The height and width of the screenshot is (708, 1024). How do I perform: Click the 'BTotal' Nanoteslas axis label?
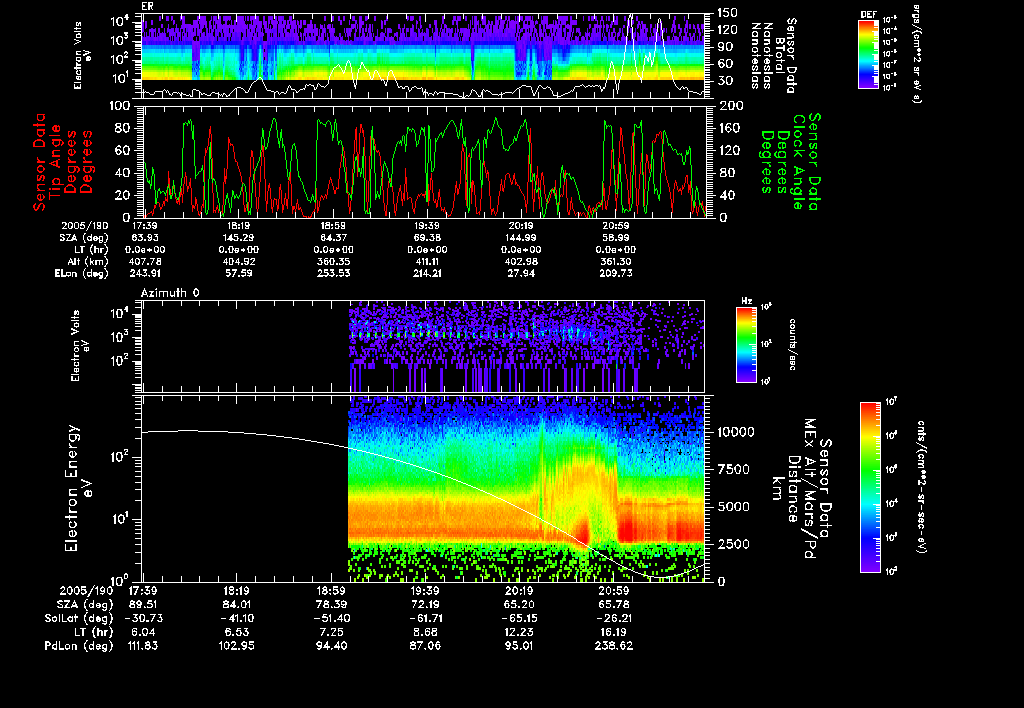780,56
